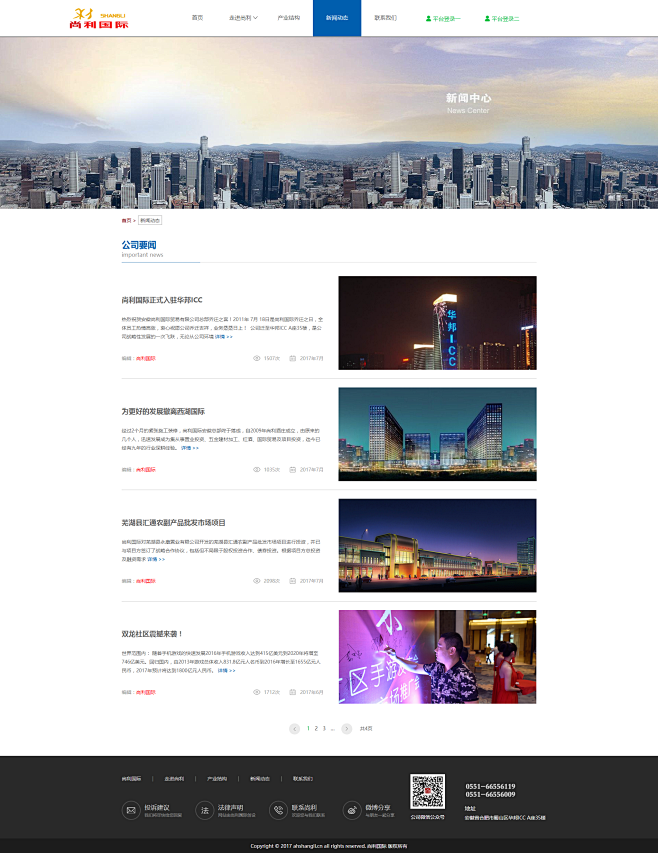Screen dimensions: 658x853
Task: Click the QR code in the footer
Action: coord(427,790)
